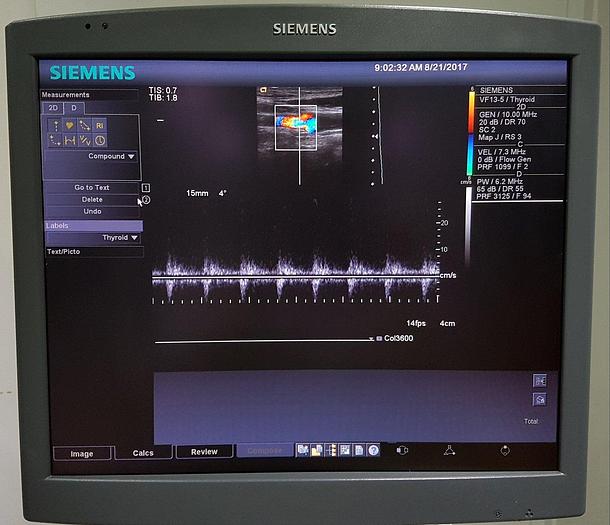Select the dotted vertical distance measurement tool
The image size is (610, 525).
[56, 125]
